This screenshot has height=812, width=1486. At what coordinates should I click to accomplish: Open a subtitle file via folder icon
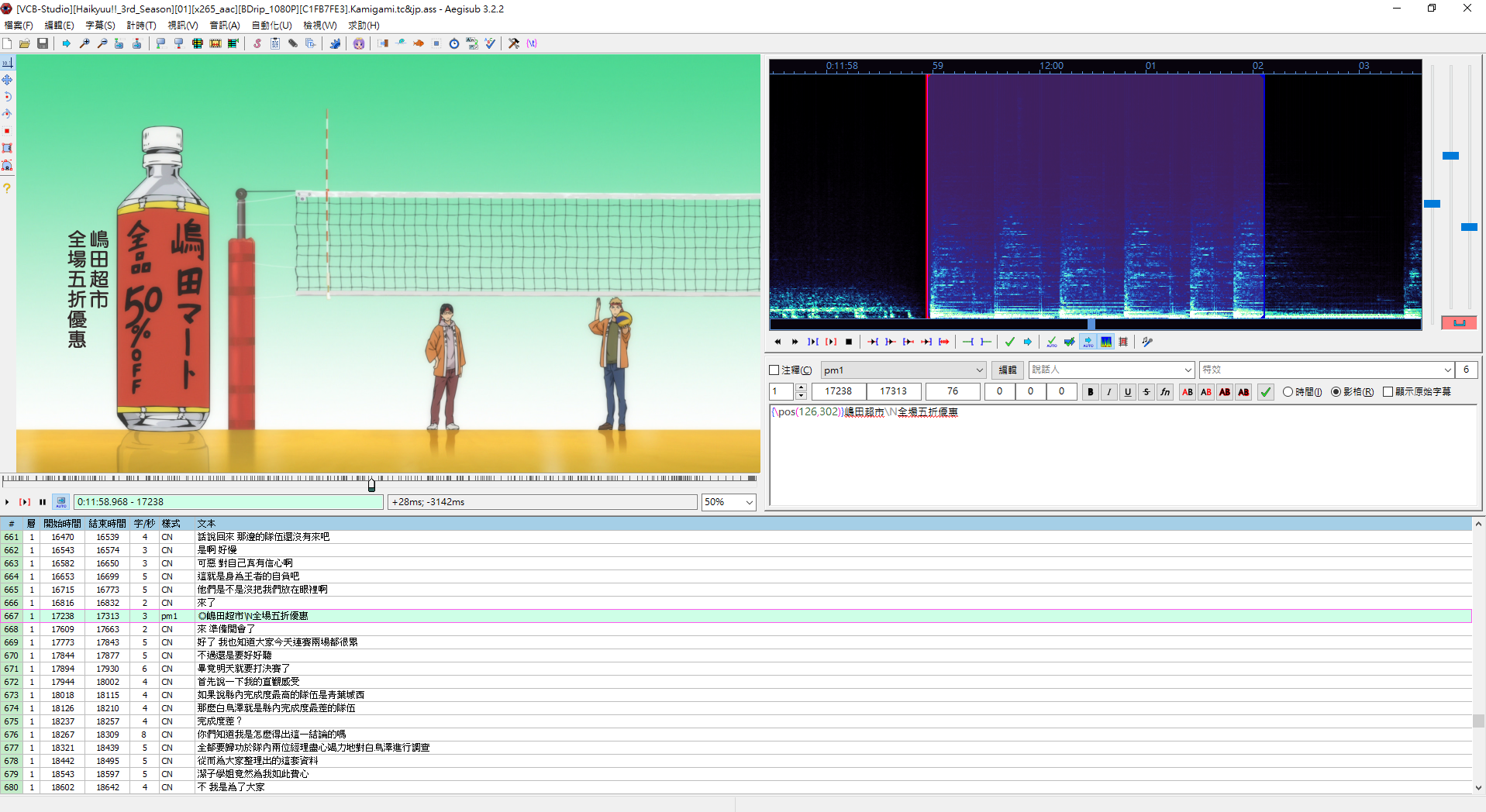coord(25,43)
